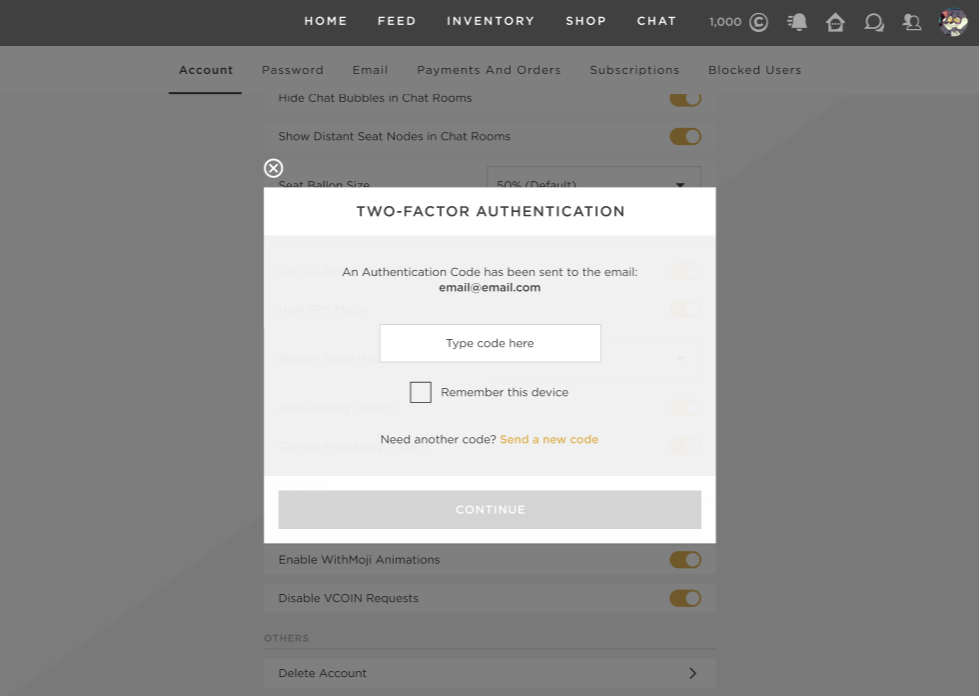Click the authentication code input field
The height and width of the screenshot is (696, 979).
coord(490,343)
